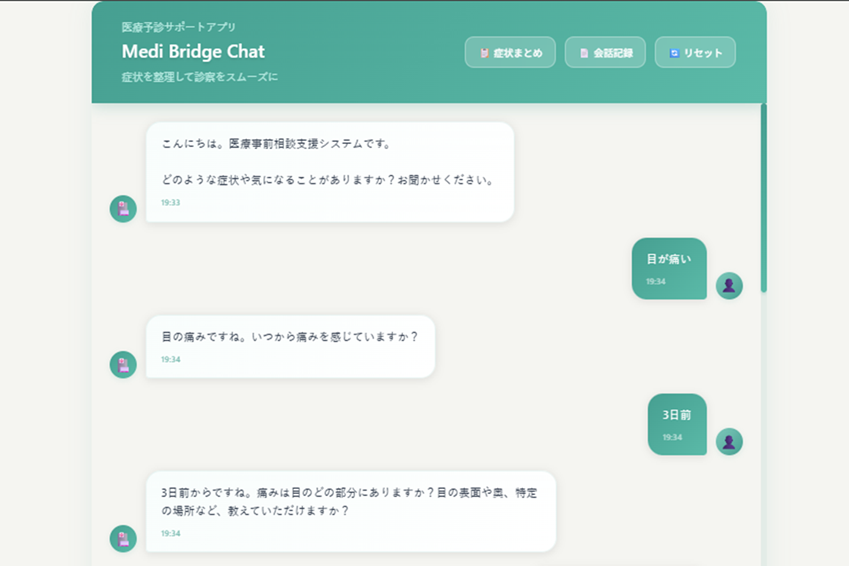Click the clipboard icon on 症状まとめ
849x566 pixels.
click(484, 53)
